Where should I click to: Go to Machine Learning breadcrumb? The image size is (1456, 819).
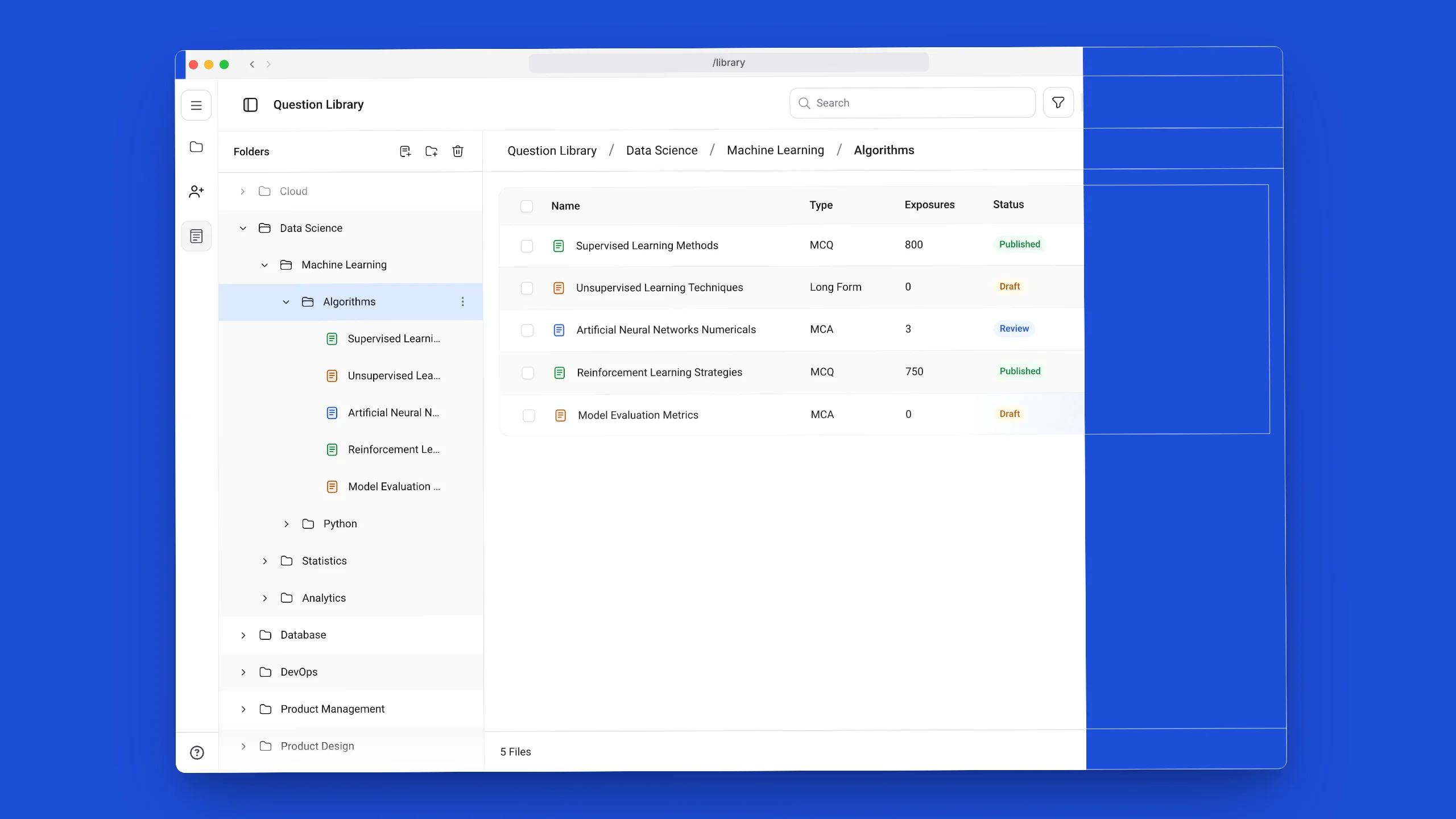[775, 150]
